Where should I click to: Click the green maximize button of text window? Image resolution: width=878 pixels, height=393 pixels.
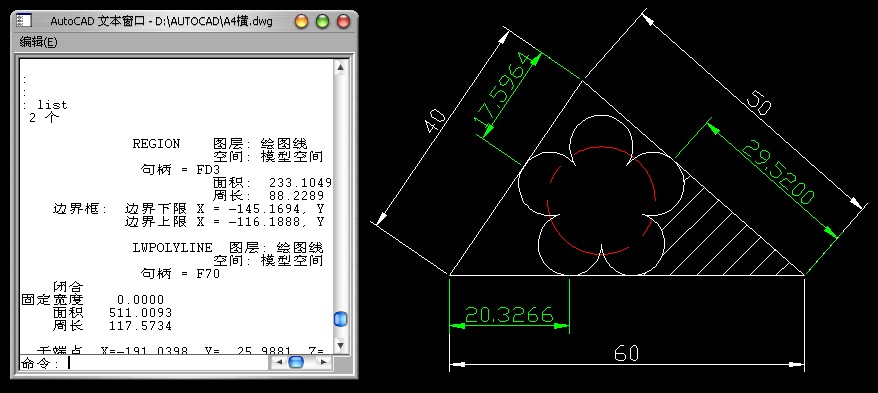pos(323,22)
